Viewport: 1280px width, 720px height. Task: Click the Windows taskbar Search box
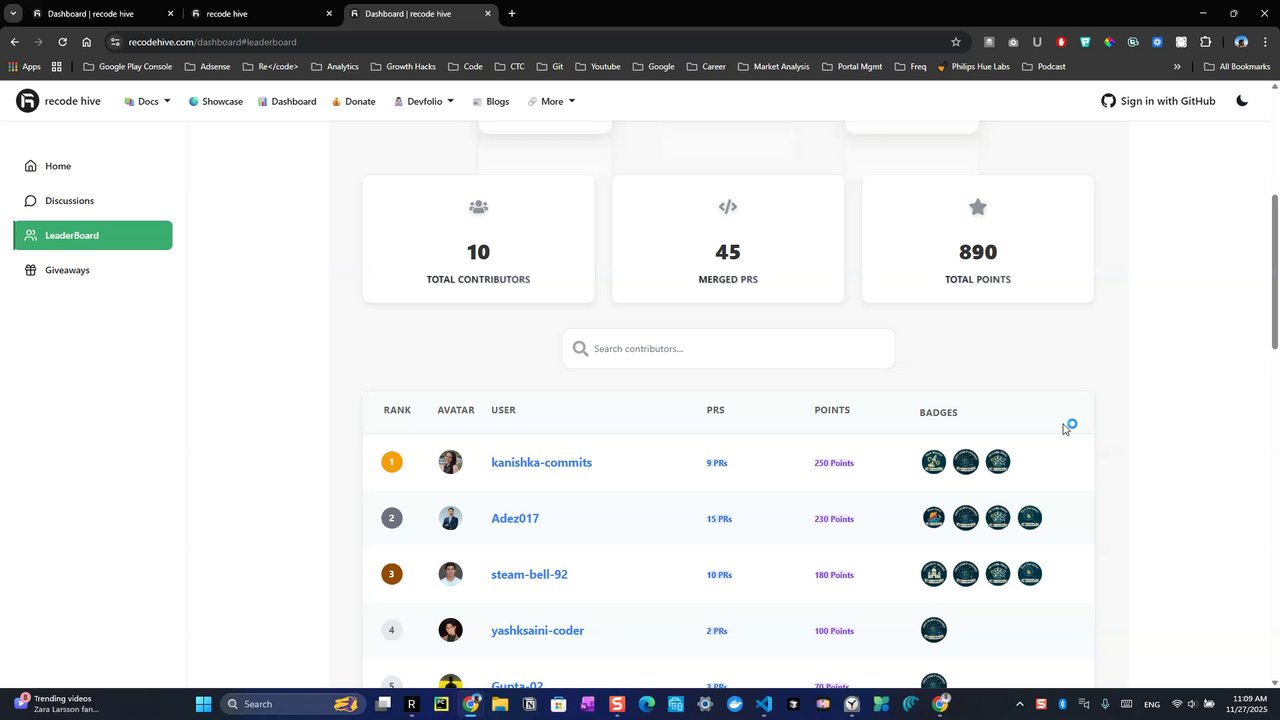[x=292, y=704]
